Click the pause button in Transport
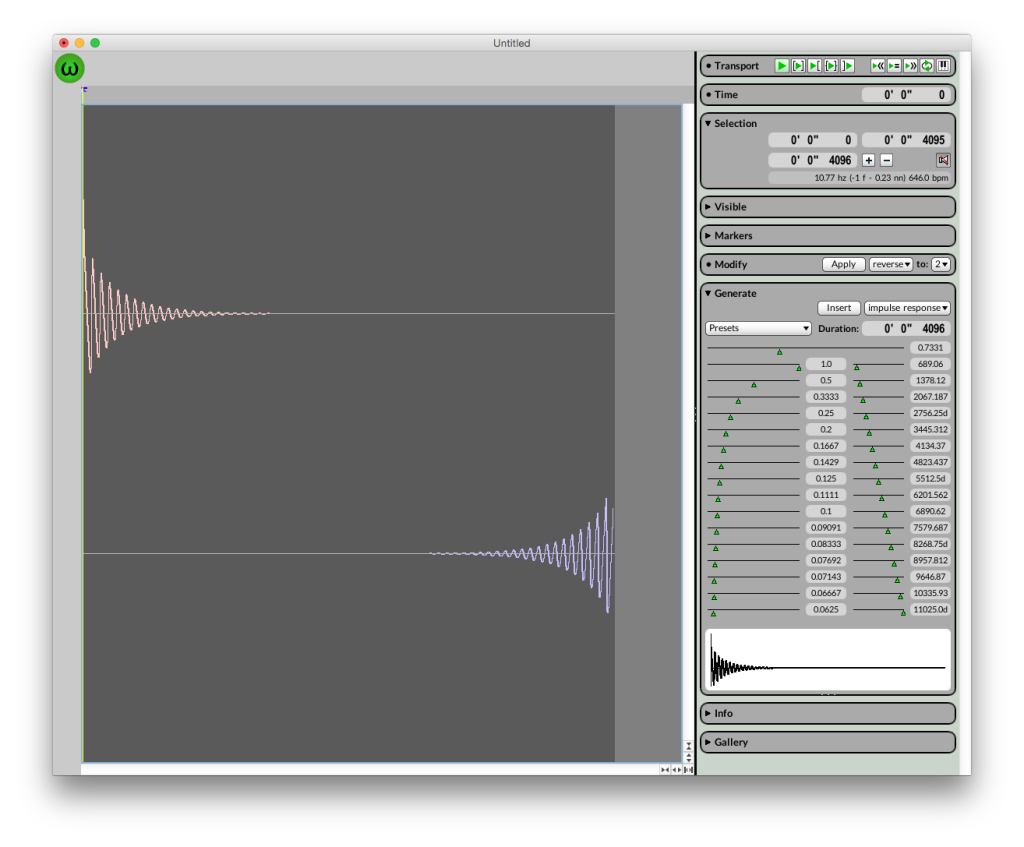The width and height of the screenshot is (1024, 847). [943, 66]
